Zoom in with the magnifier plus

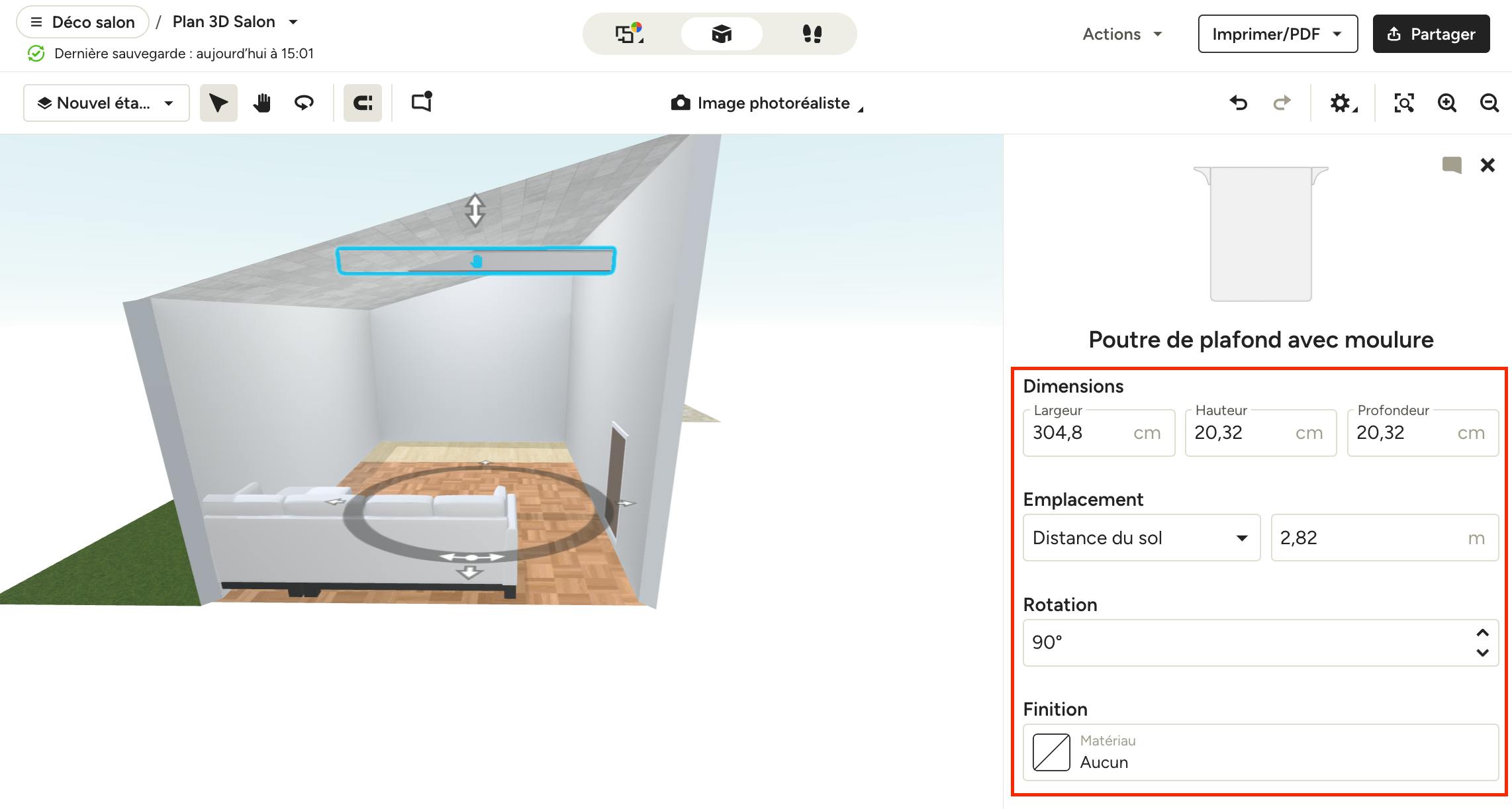coord(1446,103)
